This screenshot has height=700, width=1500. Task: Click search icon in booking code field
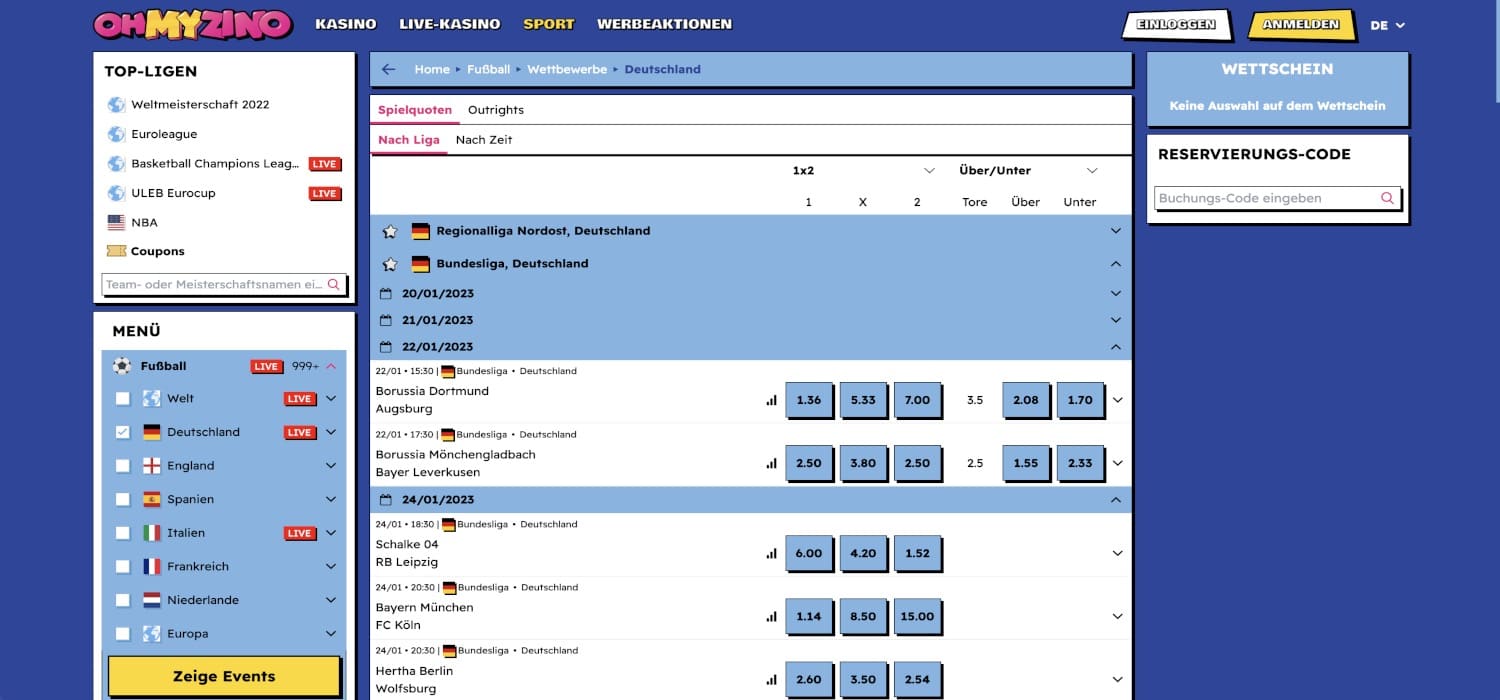click(x=1387, y=198)
